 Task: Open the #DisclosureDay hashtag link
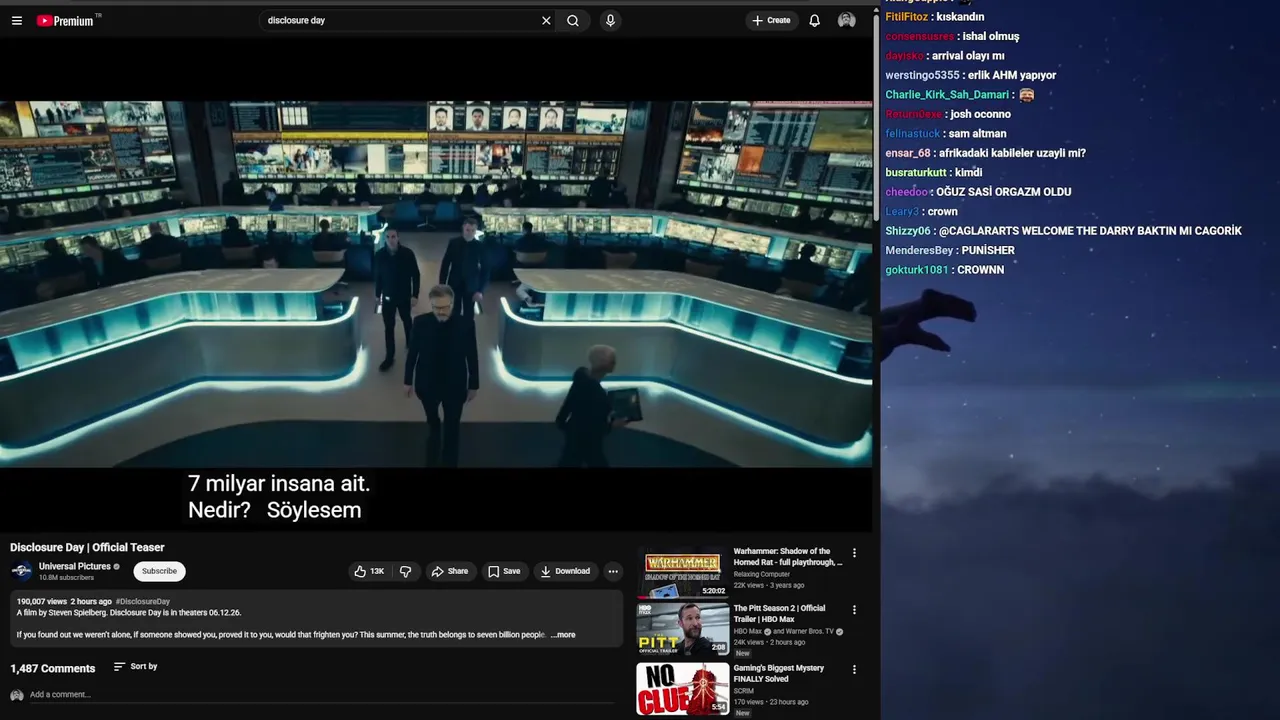pos(143,602)
